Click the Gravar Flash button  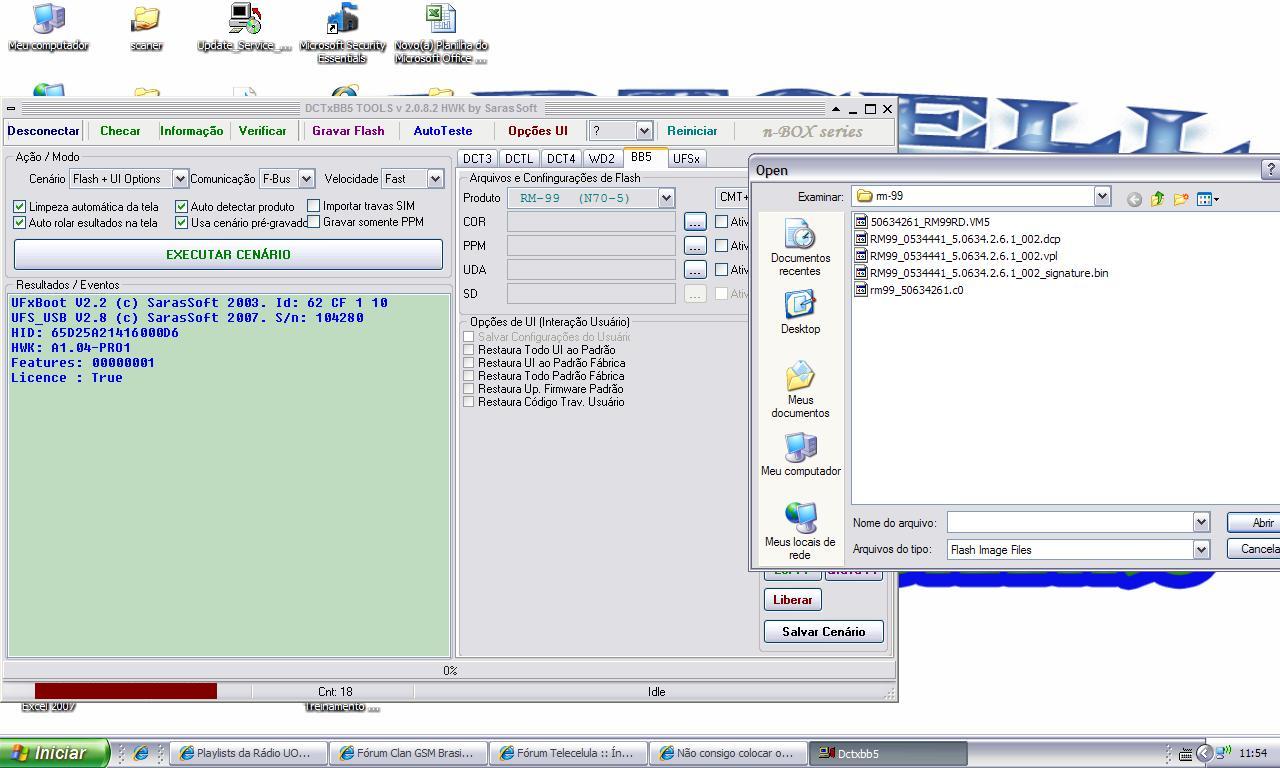pyautogui.click(x=348, y=131)
